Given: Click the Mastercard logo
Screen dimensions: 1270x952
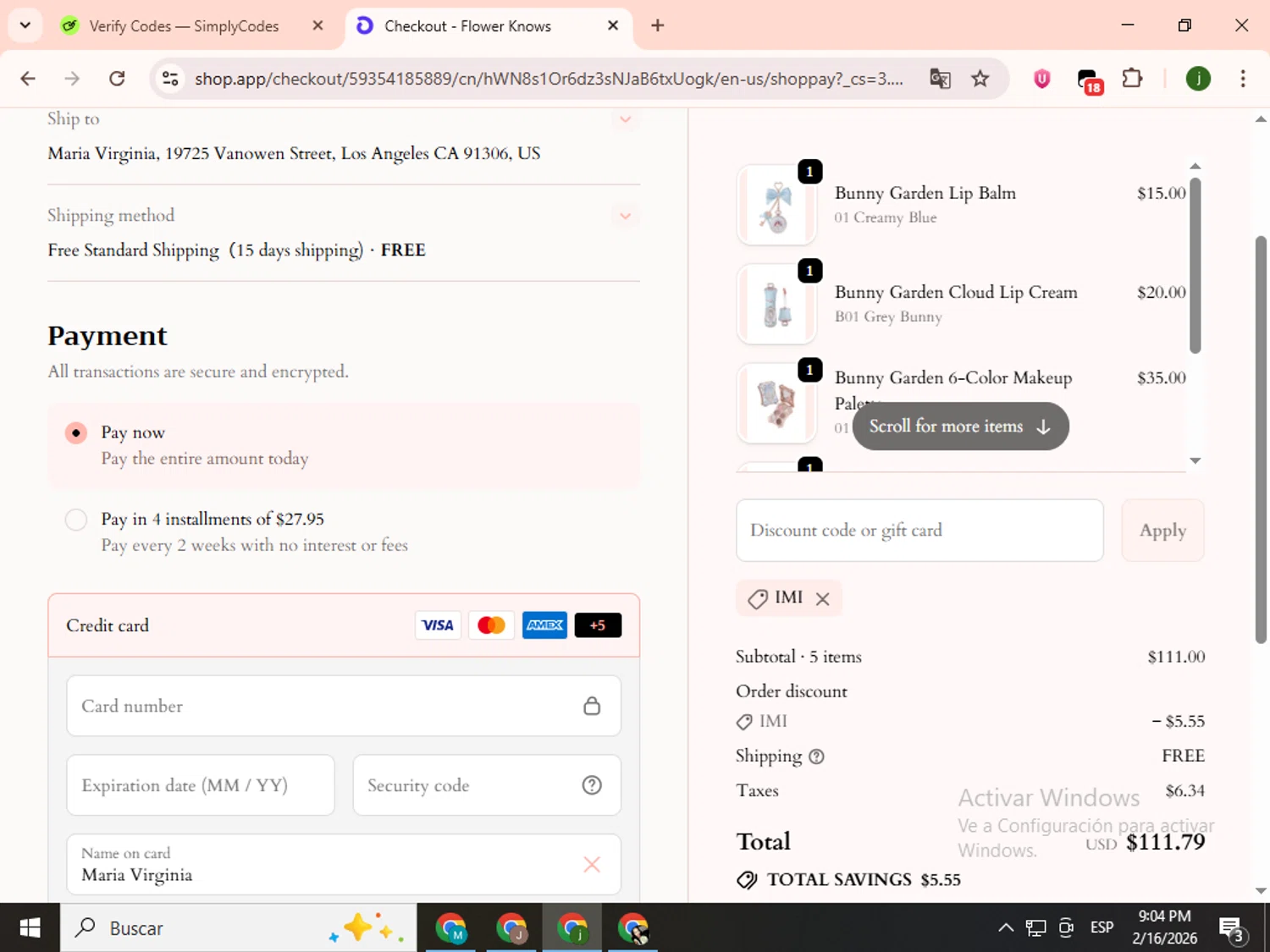Looking at the screenshot, I should pos(491,625).
